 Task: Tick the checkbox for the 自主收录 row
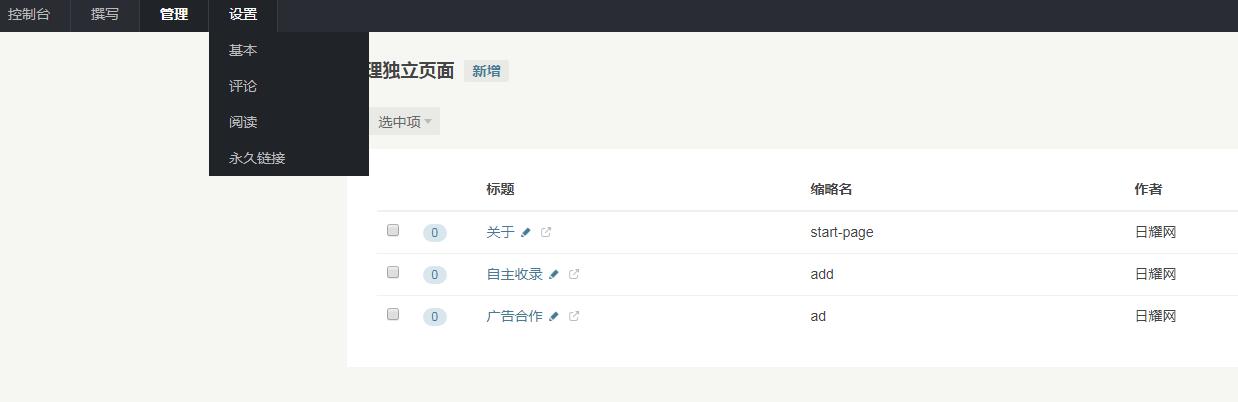click(x=393, y=272)
